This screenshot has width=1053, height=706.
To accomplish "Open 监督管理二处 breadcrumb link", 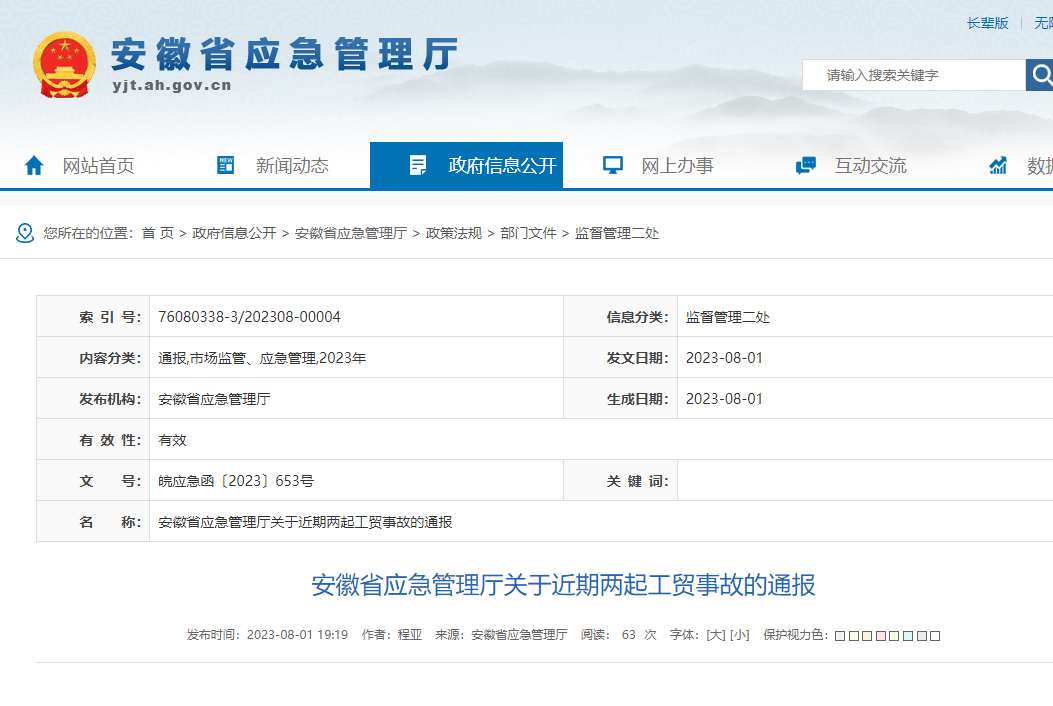I will pos(617,233).
